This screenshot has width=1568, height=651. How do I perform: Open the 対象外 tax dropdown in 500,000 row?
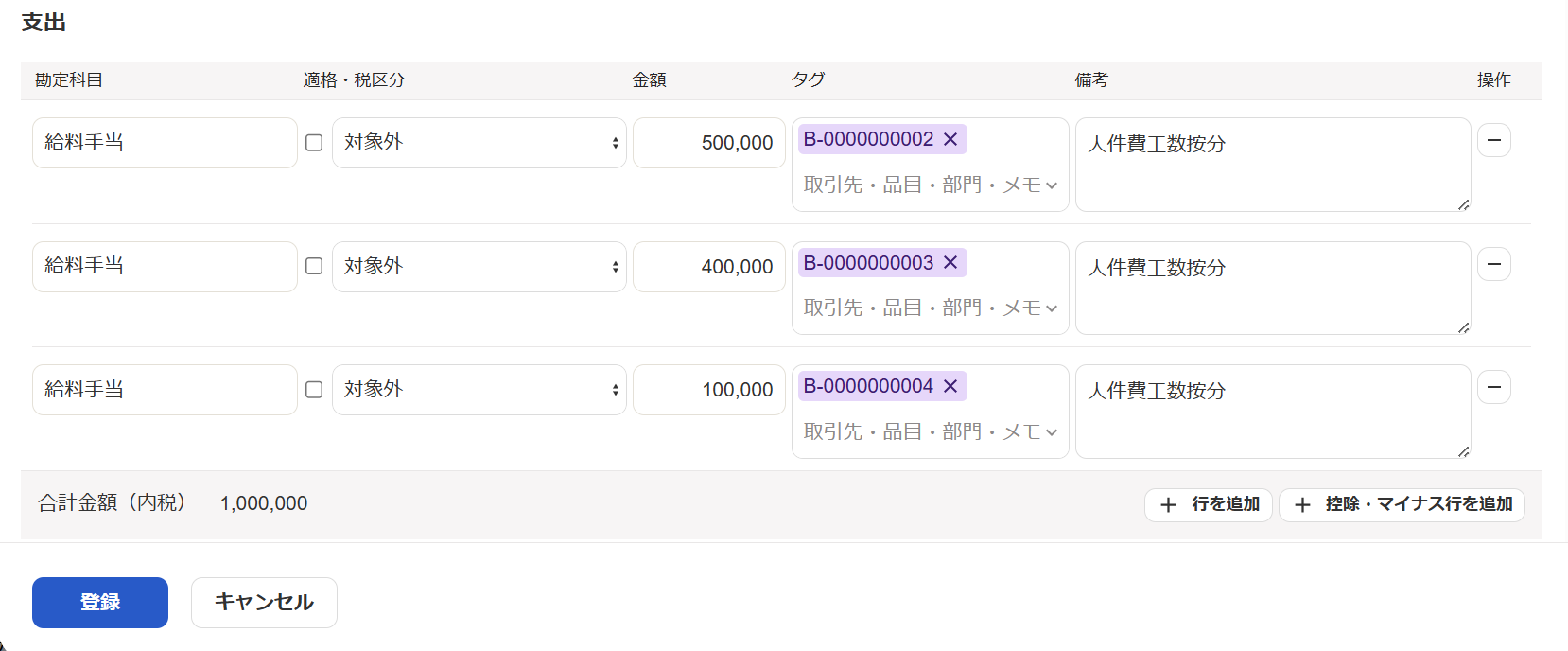479,143
